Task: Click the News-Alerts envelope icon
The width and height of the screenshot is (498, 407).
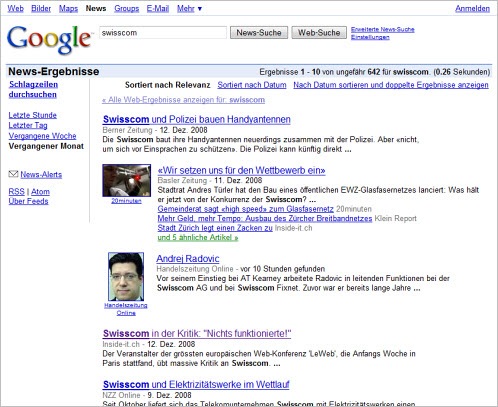Action: coord(13,174)
